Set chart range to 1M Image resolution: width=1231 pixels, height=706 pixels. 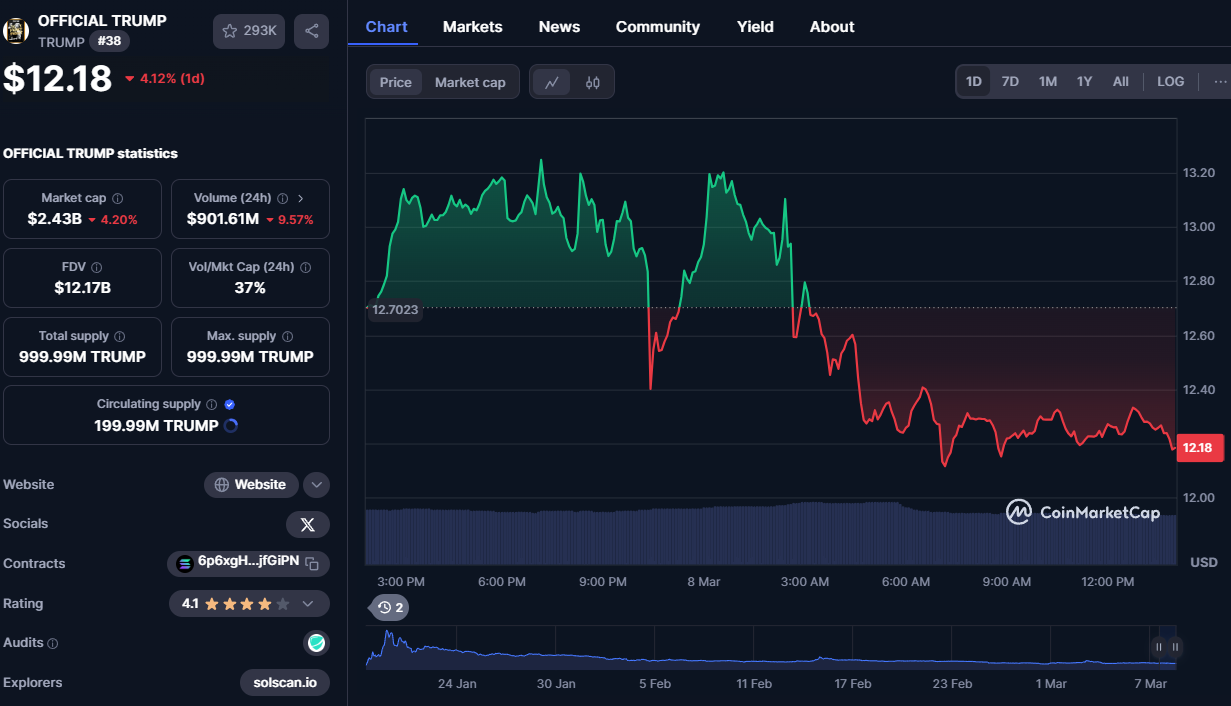[x=1048, y=82]
